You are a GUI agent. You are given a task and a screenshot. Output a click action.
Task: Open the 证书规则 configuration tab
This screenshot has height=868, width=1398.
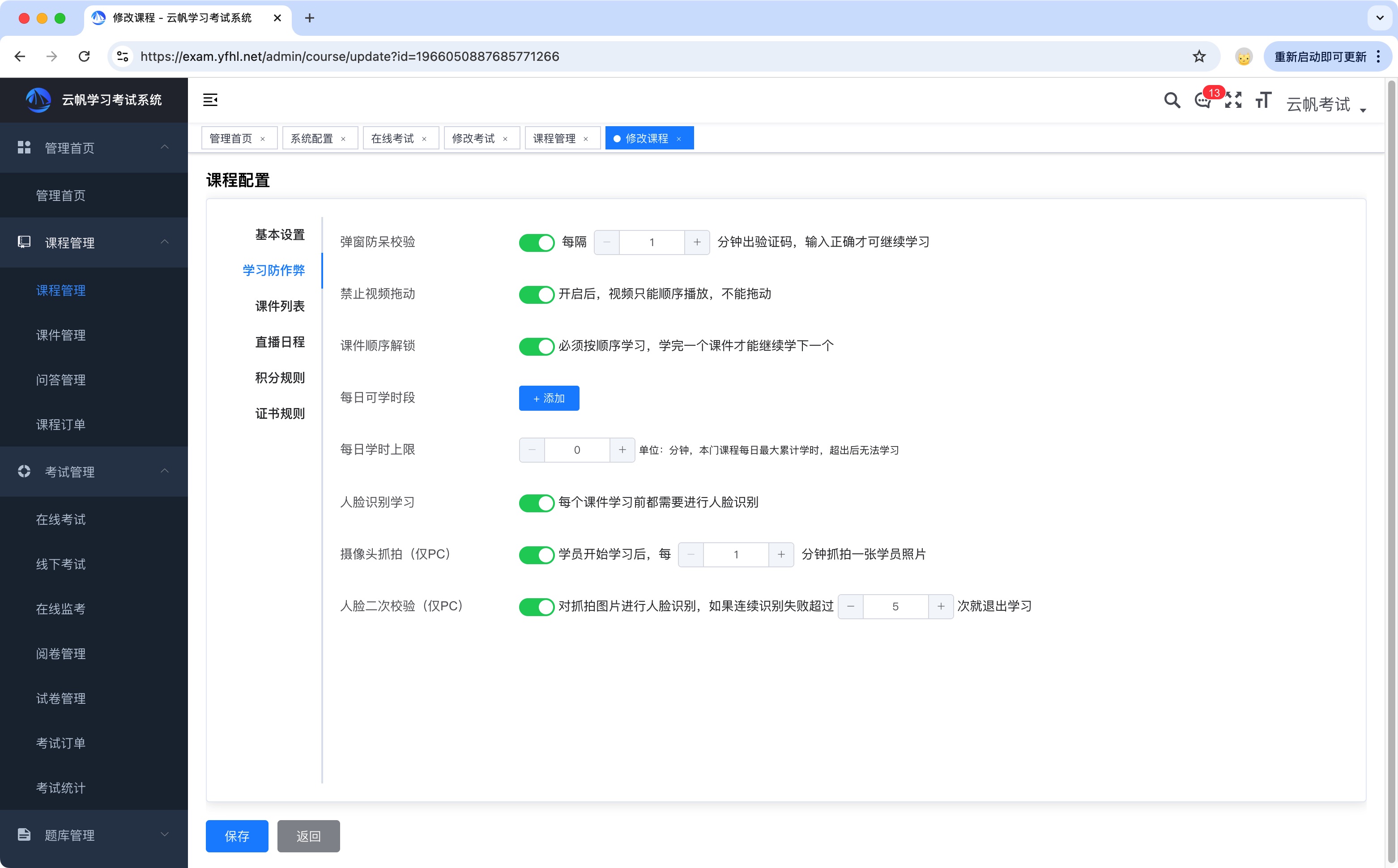tap(280, 413)
